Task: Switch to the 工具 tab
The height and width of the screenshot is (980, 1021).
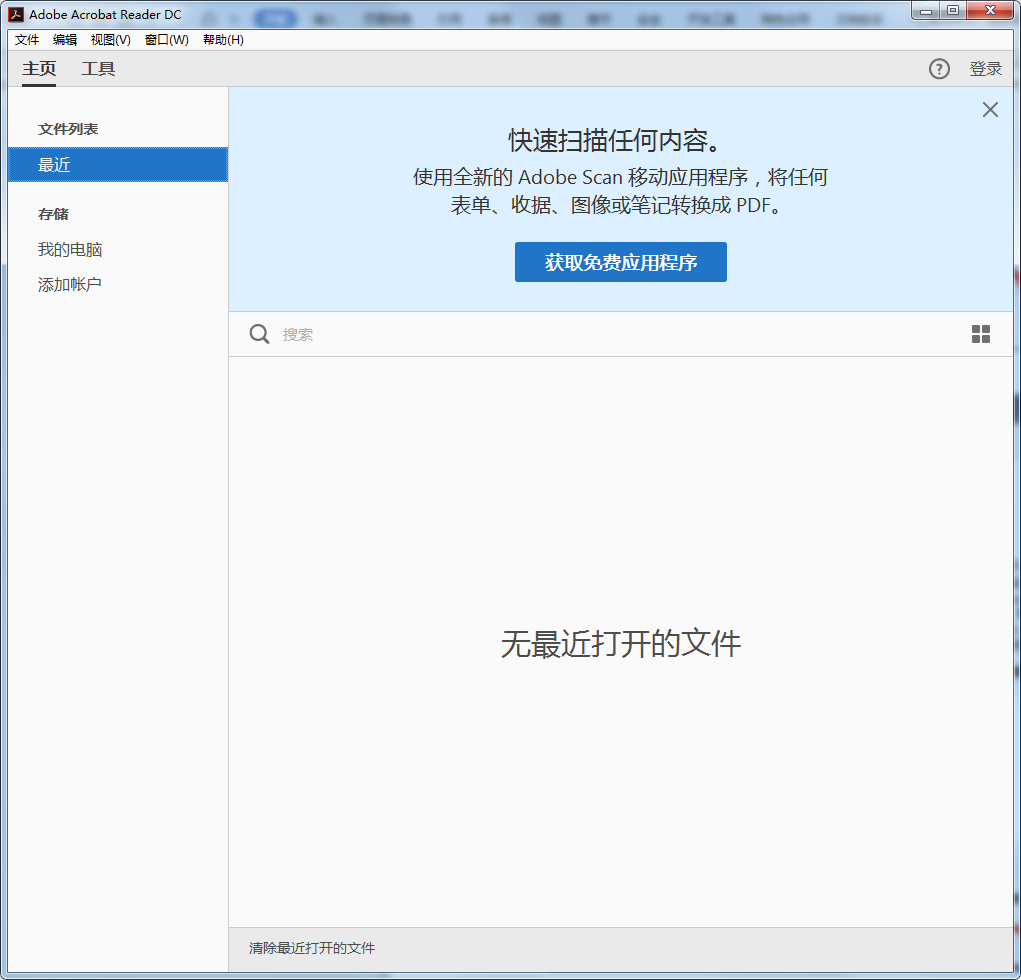Action: click(98, 69)
